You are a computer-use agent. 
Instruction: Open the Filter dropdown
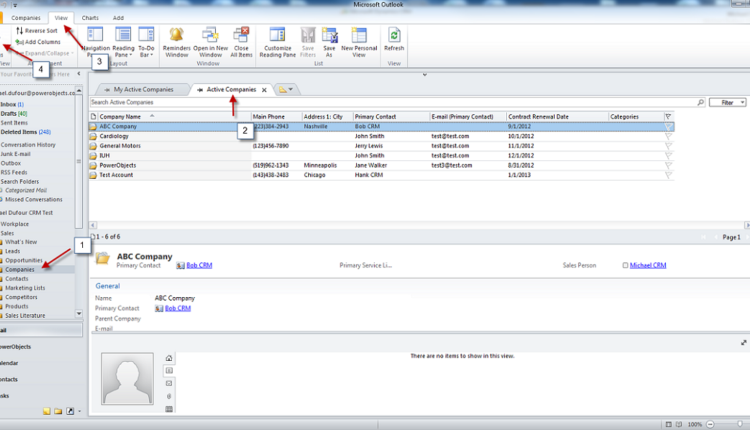click(728, 102)
